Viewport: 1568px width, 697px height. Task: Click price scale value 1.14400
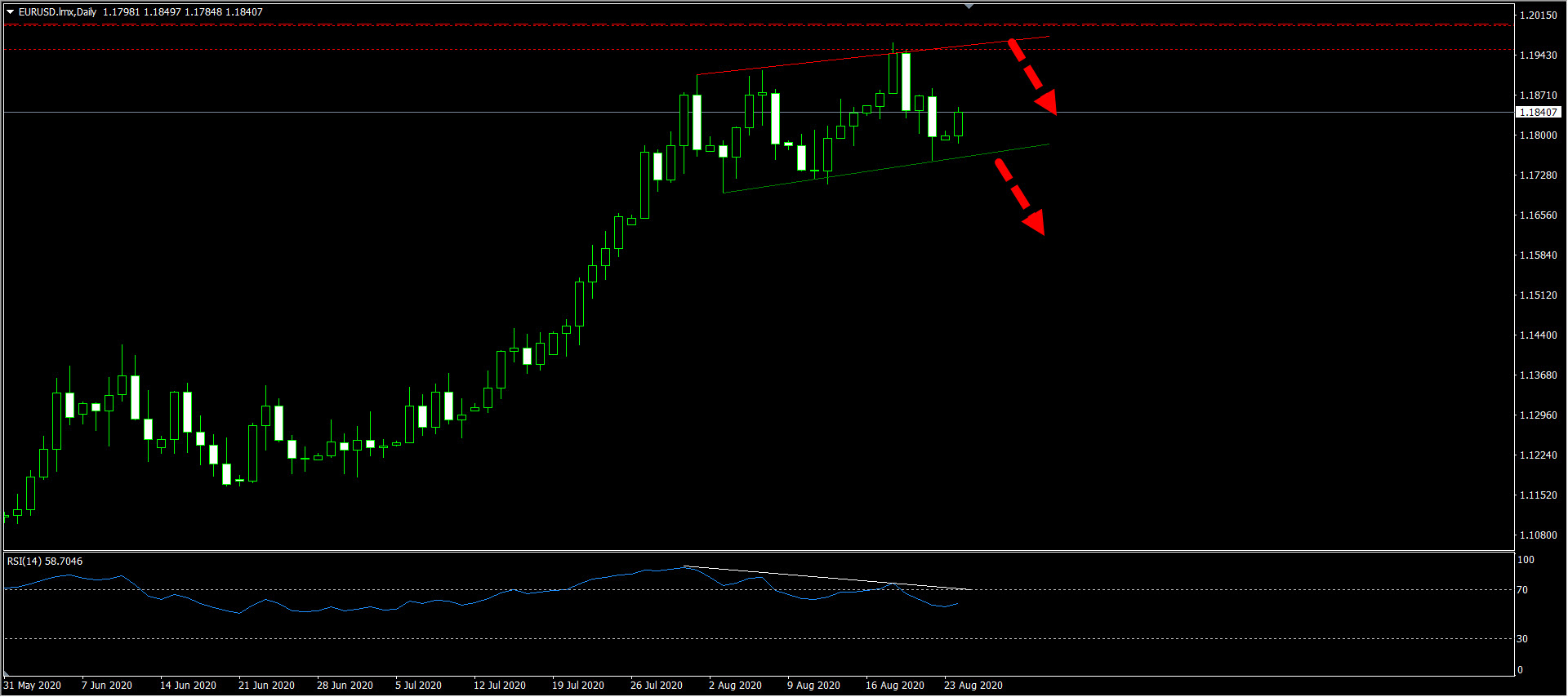click(1539, 335)
